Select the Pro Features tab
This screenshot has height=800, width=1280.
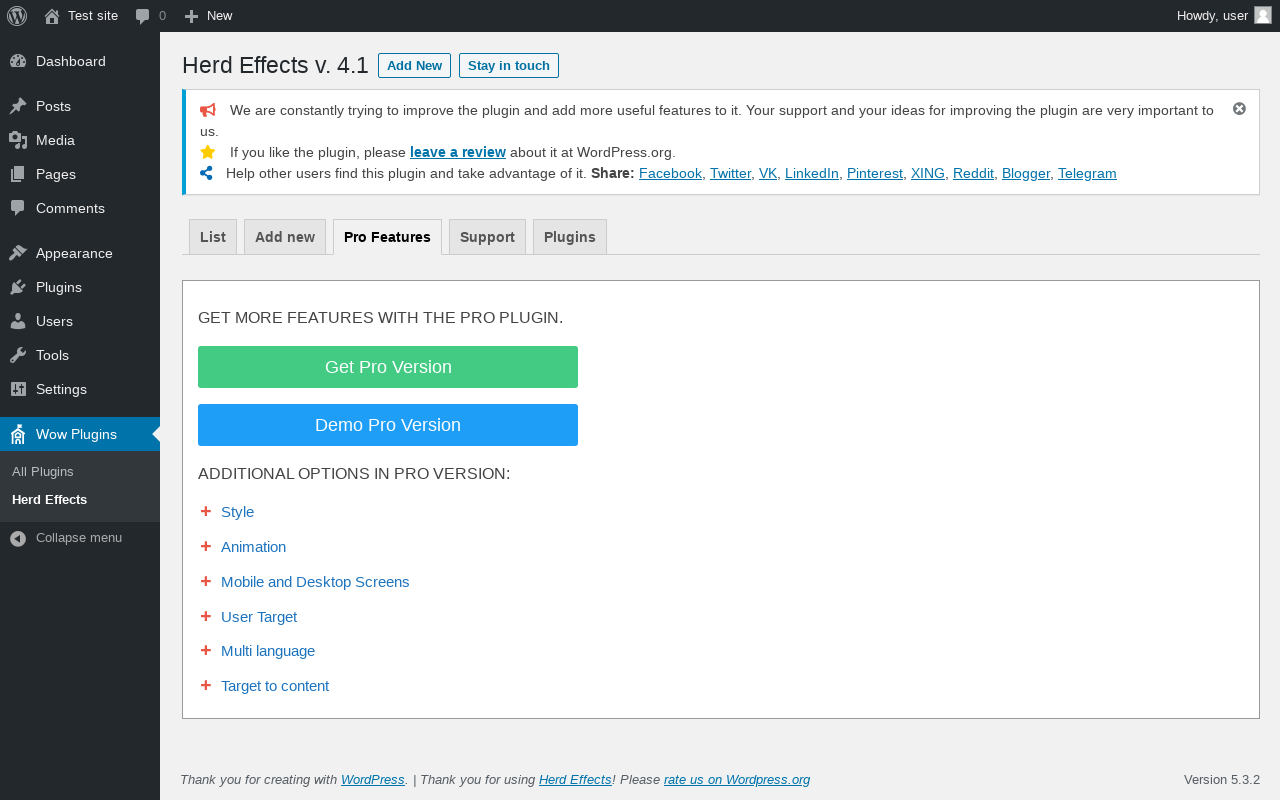pos(387,237)
